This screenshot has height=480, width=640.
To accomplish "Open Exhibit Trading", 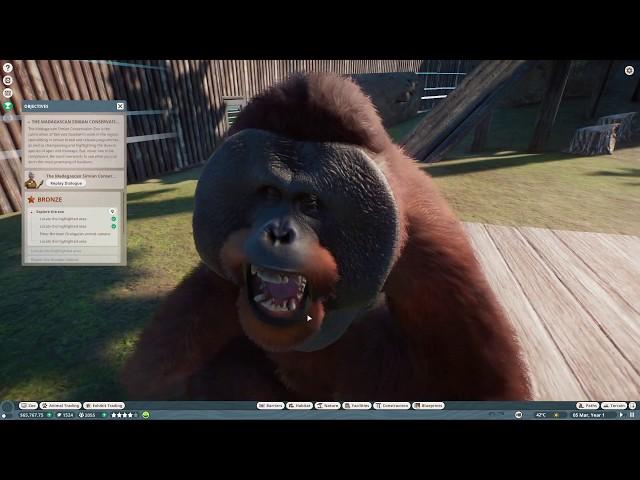I will [x=104, y=406].
